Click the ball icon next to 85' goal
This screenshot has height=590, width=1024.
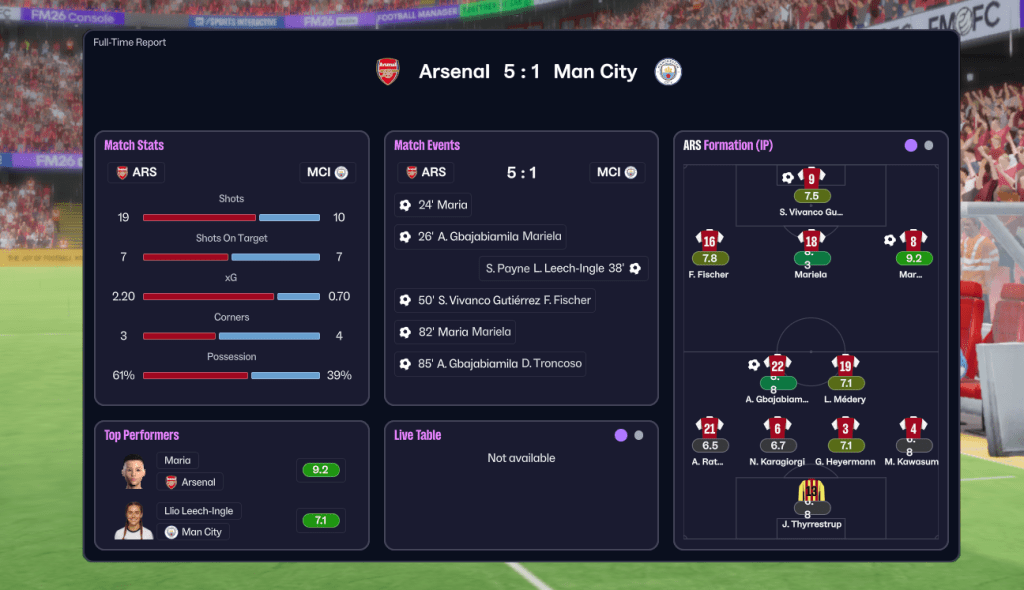point(405,363)
